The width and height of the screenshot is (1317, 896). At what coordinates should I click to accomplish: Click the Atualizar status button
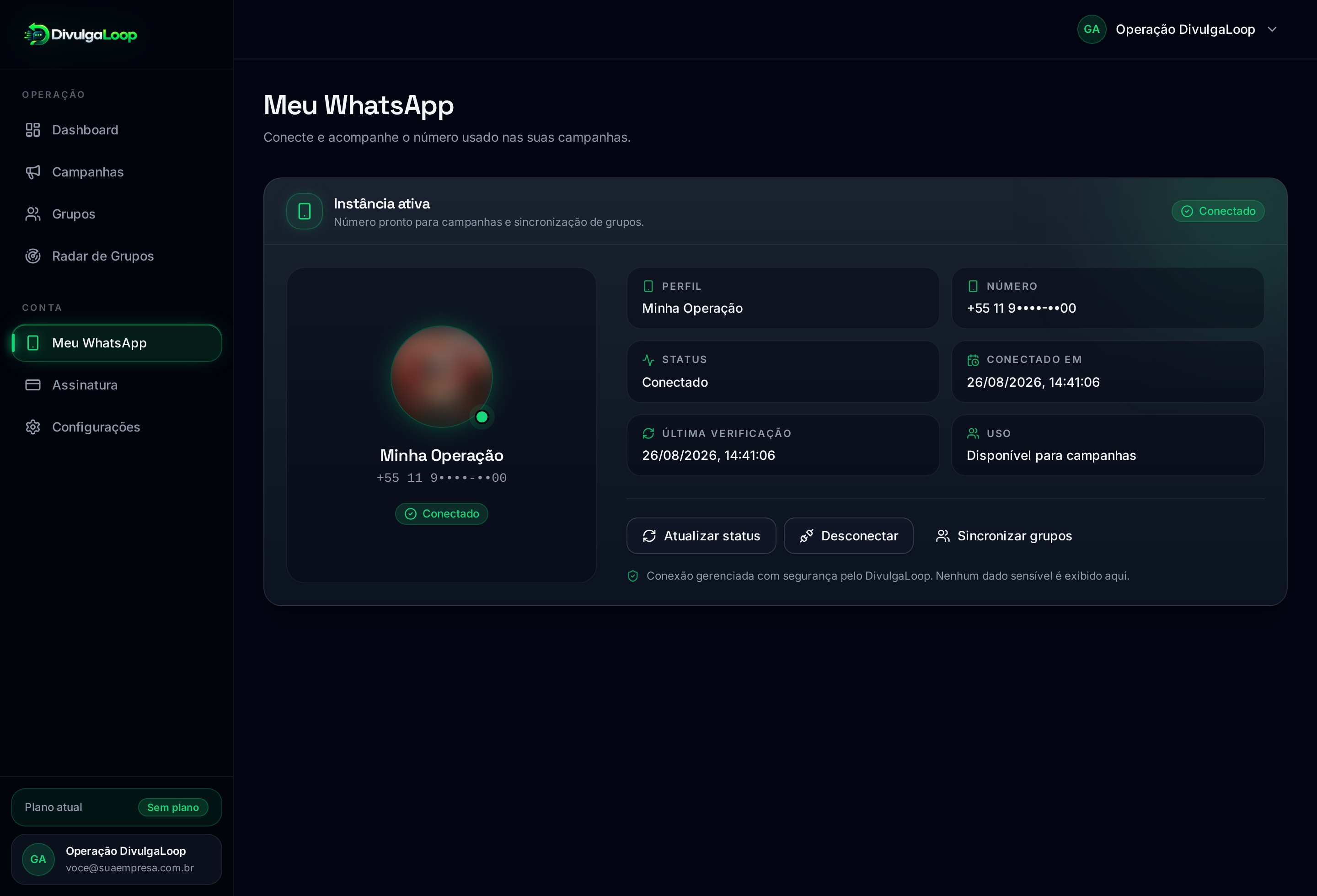701,536
